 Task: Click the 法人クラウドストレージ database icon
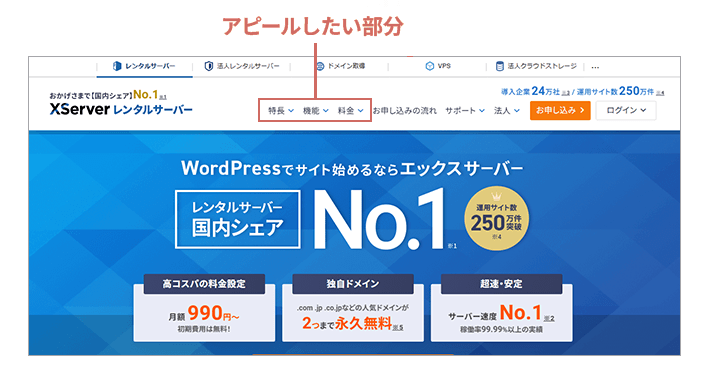click(499, 66)
